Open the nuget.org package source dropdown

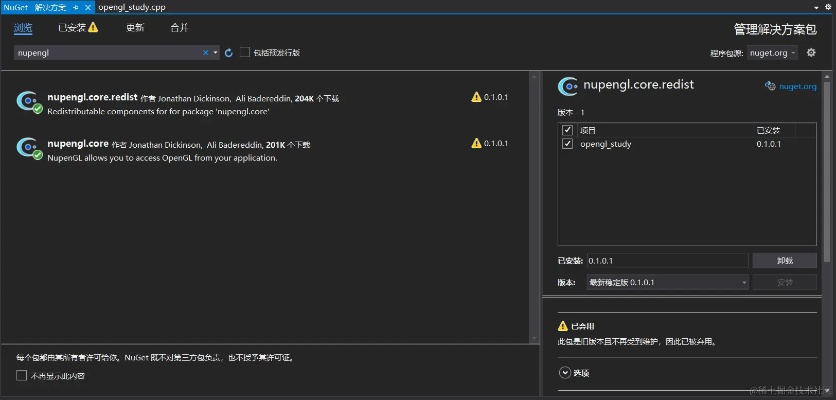(773, 53)
